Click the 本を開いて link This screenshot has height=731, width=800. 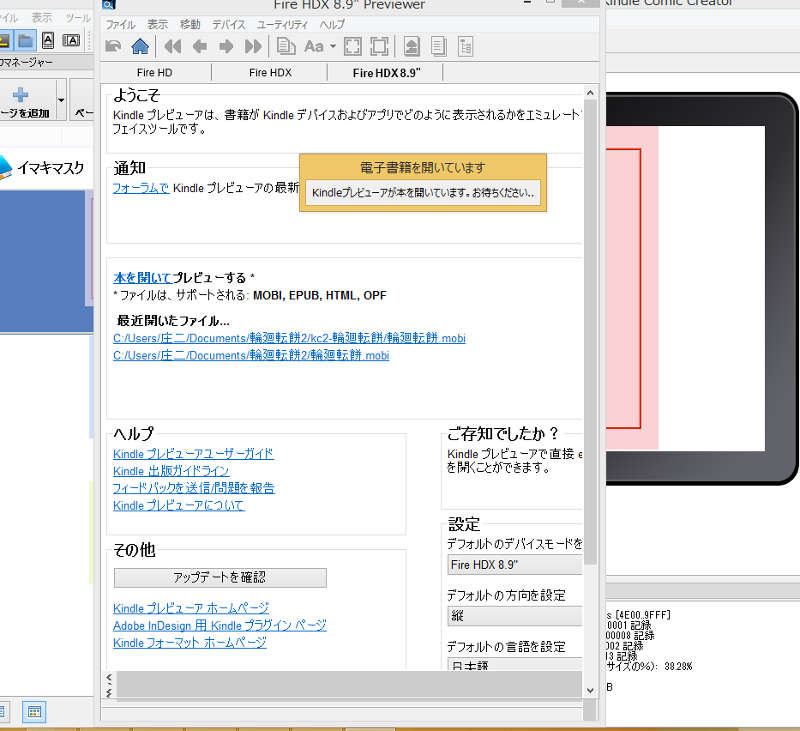click(142, 278)
